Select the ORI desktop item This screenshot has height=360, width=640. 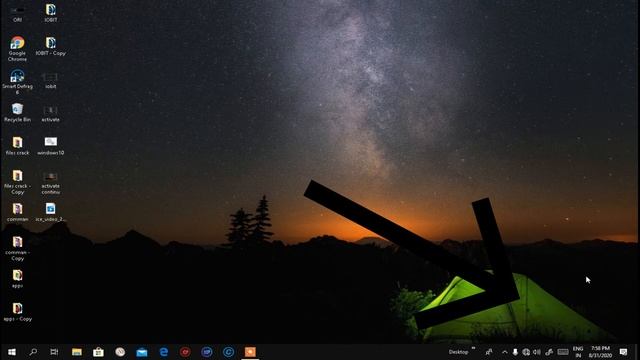17,13
